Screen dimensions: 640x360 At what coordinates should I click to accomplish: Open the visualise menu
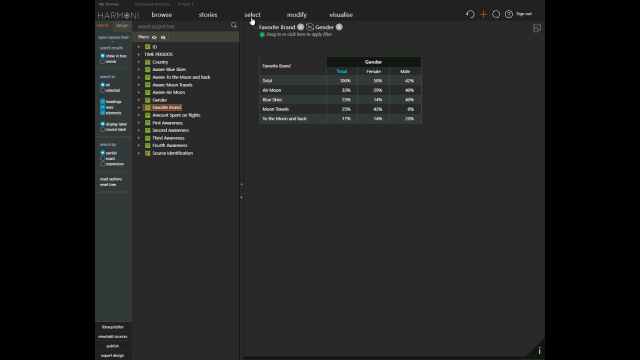click(341, 15)
